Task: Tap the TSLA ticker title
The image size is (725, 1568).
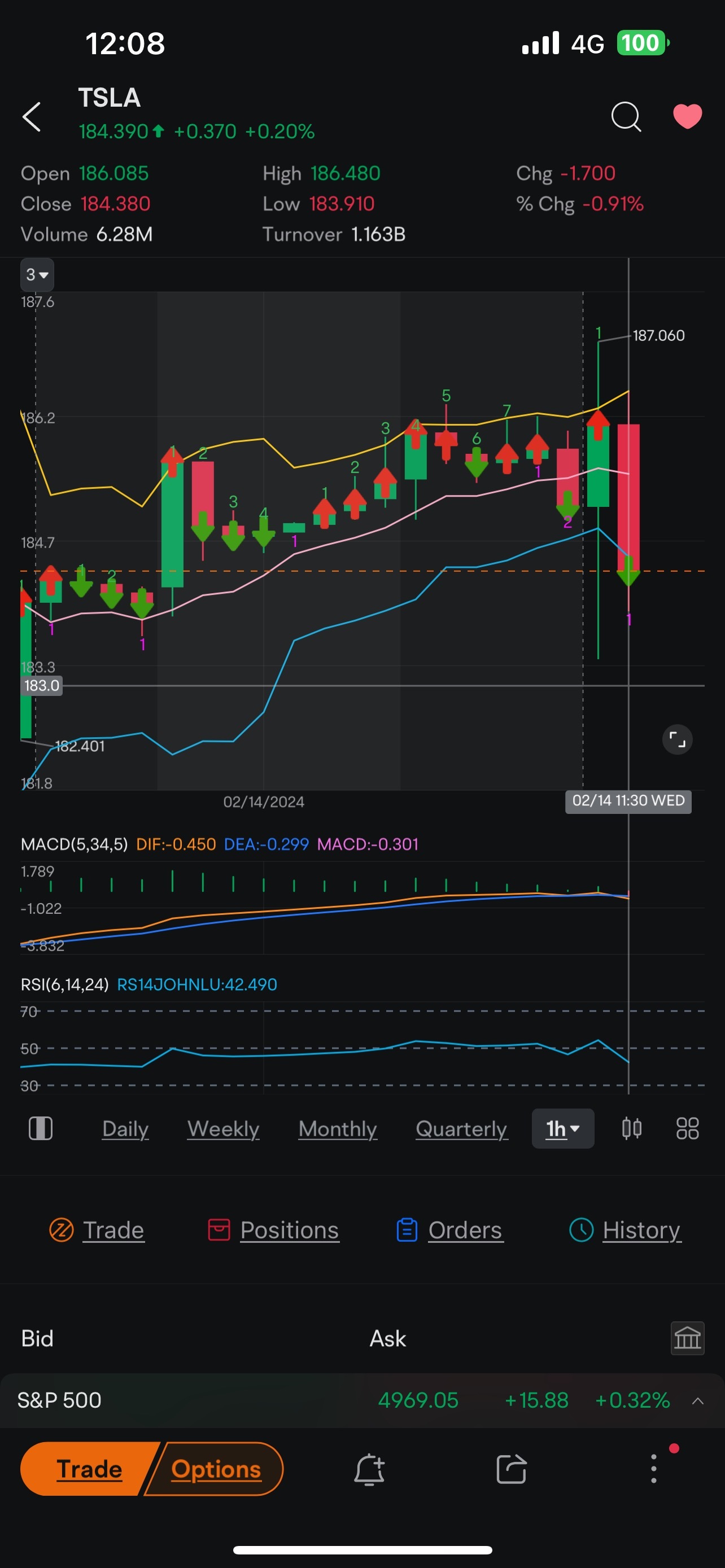Action: pyautogui.click(x=110, y=98)
